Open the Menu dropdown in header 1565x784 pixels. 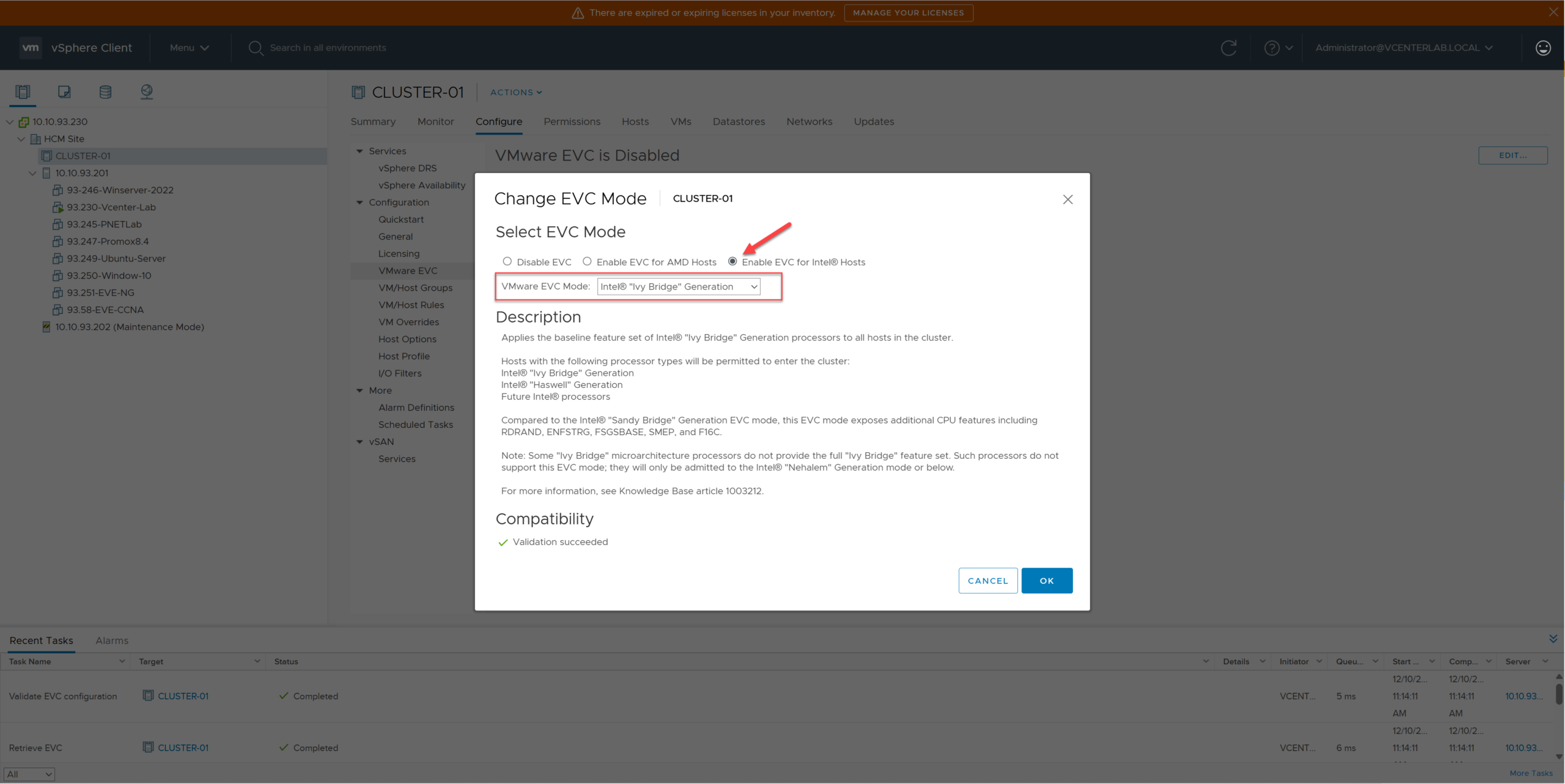click(189, 48)
